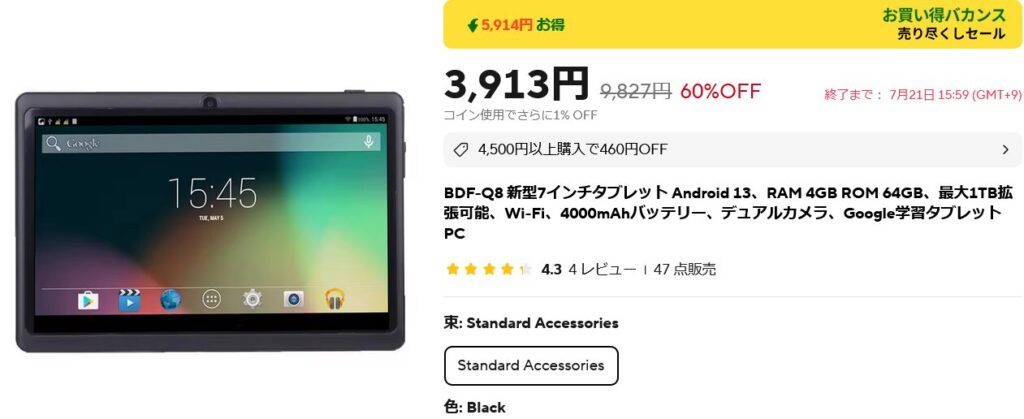The height and width of the screenshot is (419, 1024).
Task: Click the orange headphones music icon
Action: 334,300
